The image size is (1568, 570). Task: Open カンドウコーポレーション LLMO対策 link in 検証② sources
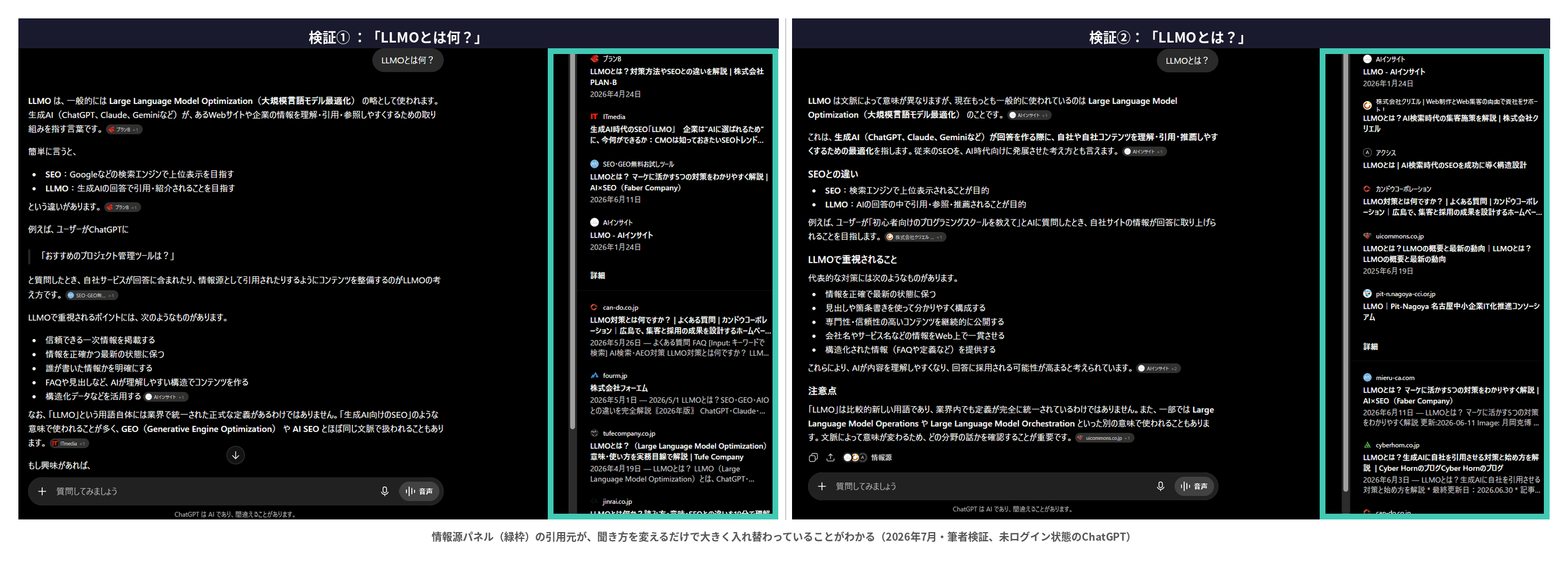click(x=1452, y=207)
